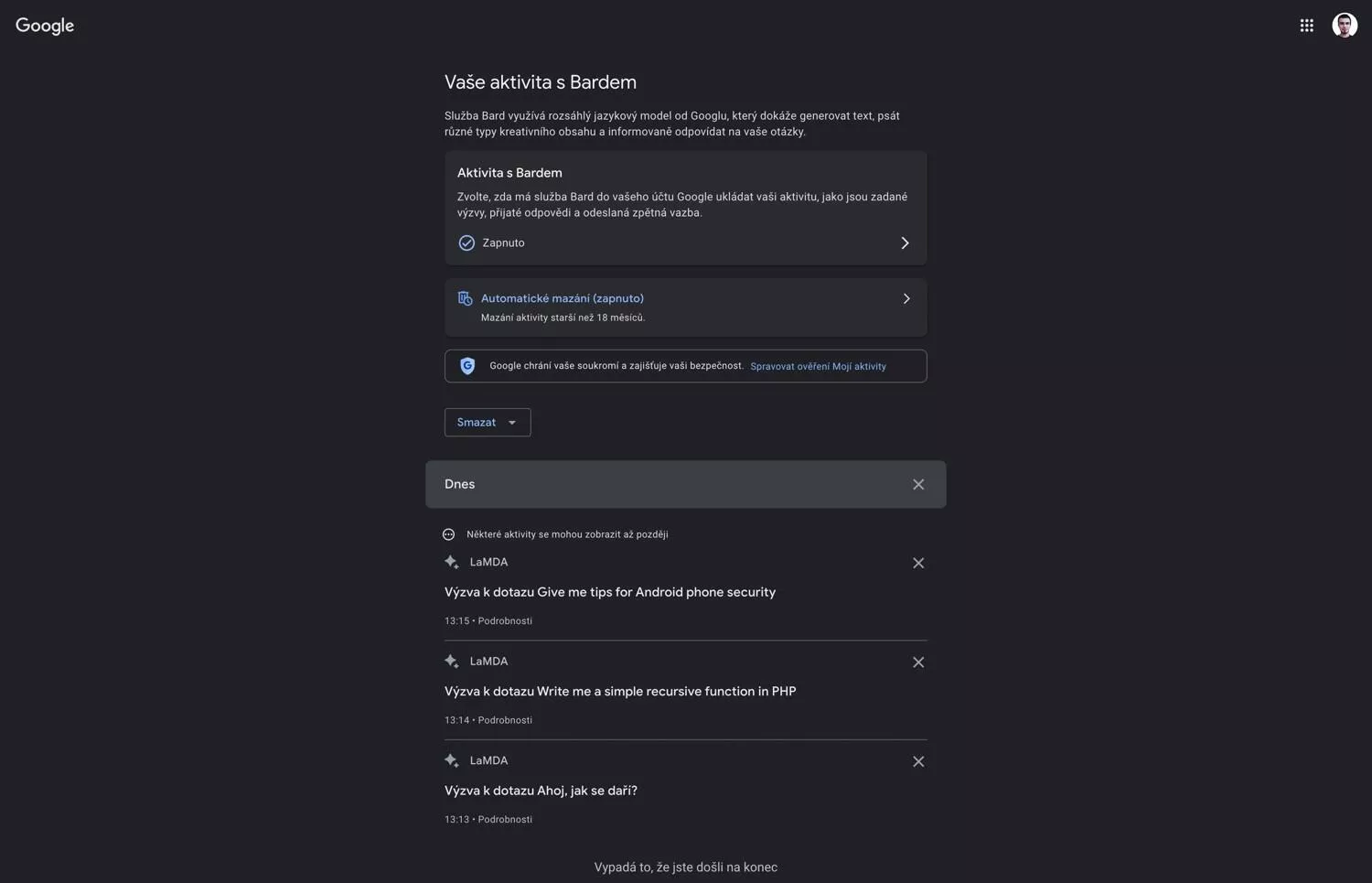Viewport: 1372px width, 883px height.
Task: Open the Automatické mazání (zapnuto) link
Action: 563,298
